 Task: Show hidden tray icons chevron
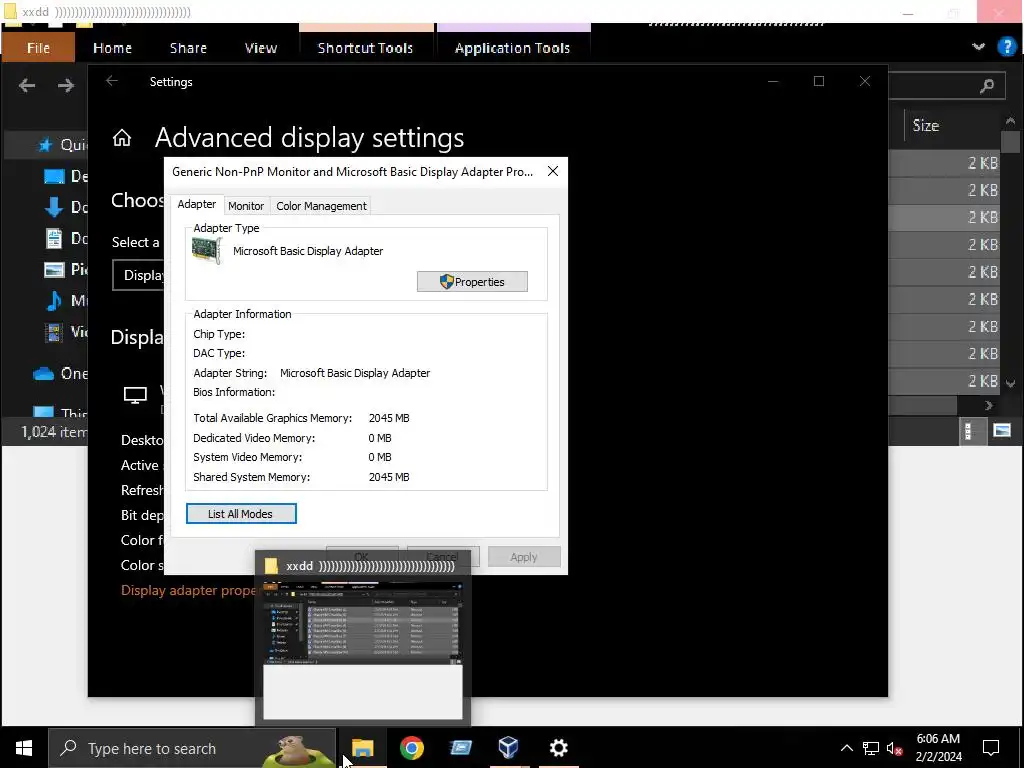point(846,748)
